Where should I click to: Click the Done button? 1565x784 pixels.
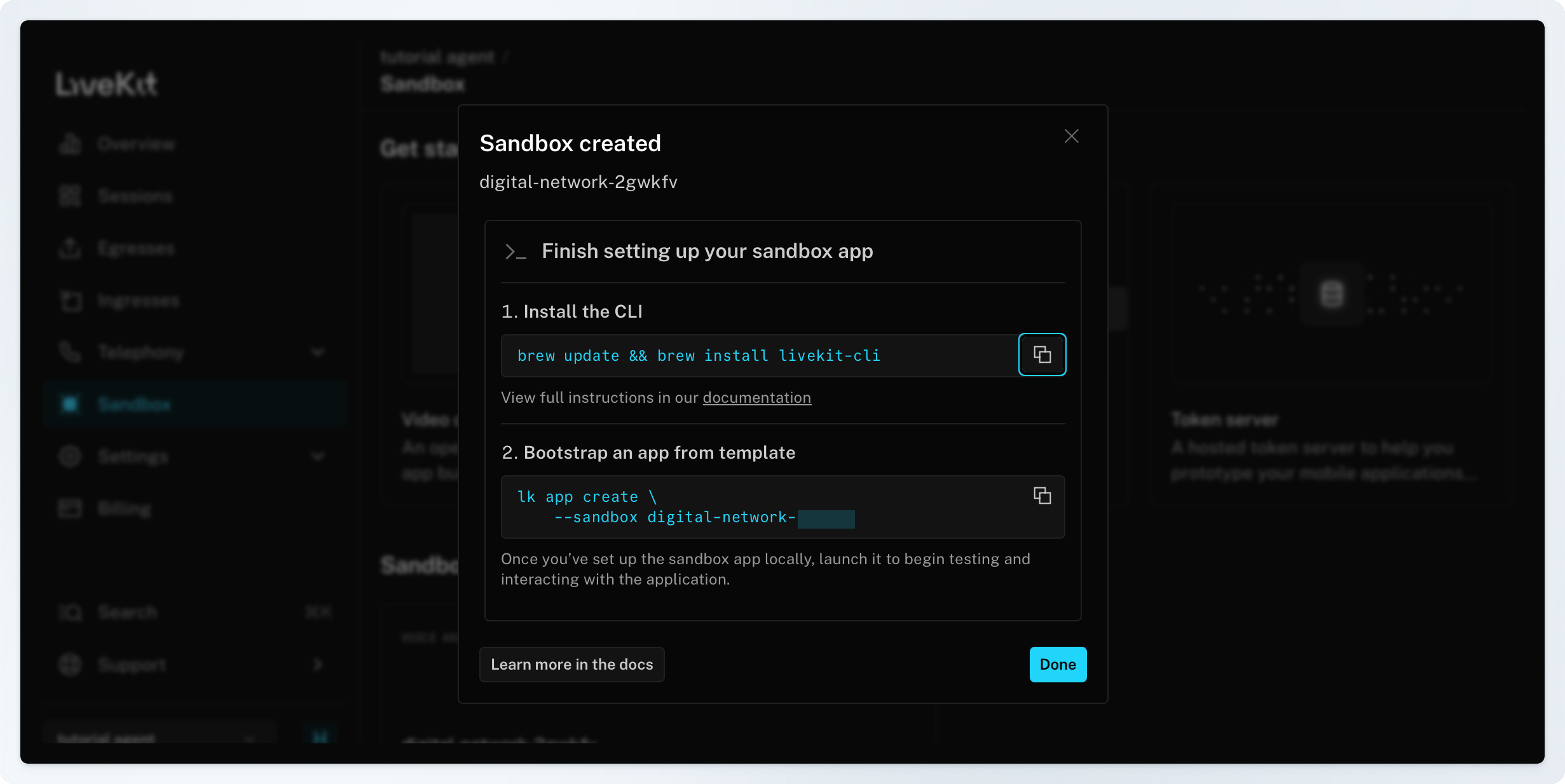pos(1057,665)
